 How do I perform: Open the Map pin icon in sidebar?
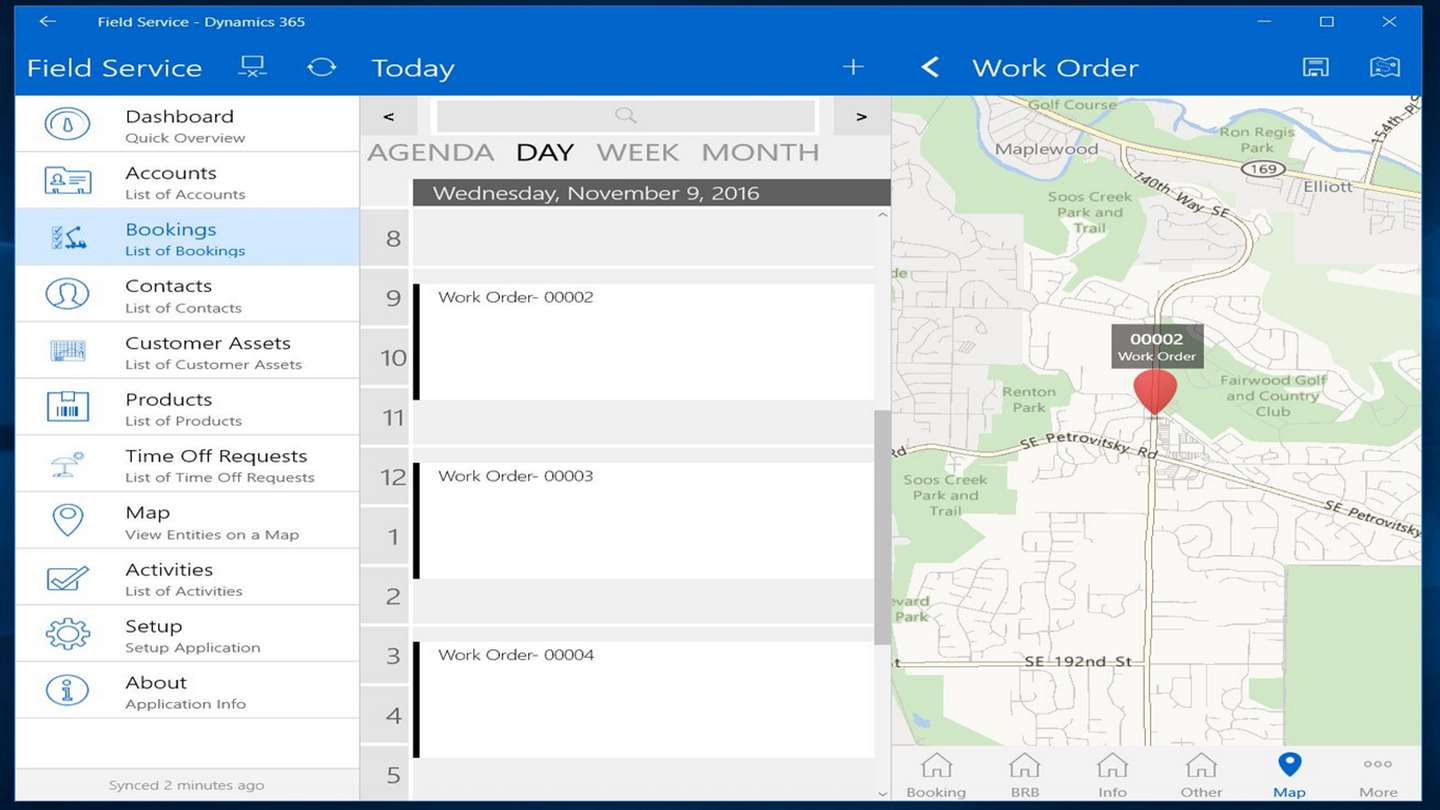click(68, 520)
